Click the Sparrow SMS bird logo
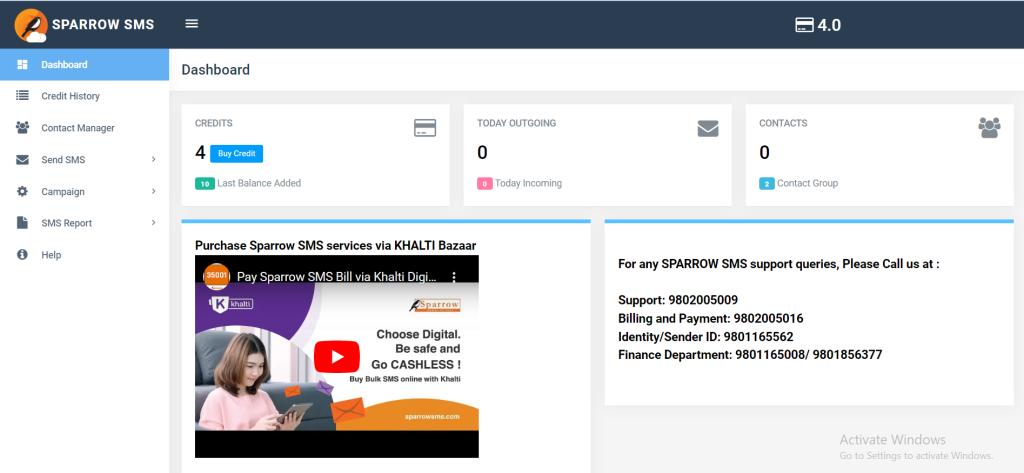The height and width of the screenshot is (473, 1024). click(31, 25)
